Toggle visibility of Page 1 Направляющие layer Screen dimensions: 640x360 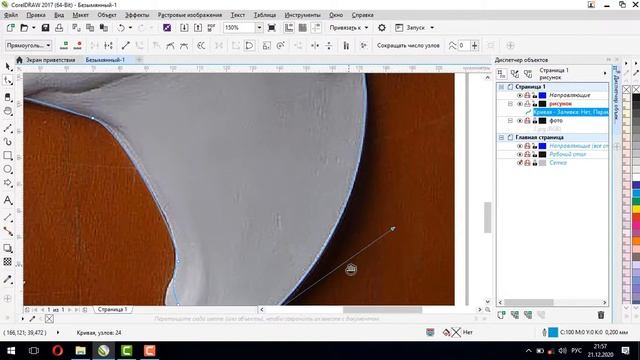coord(520,96)
